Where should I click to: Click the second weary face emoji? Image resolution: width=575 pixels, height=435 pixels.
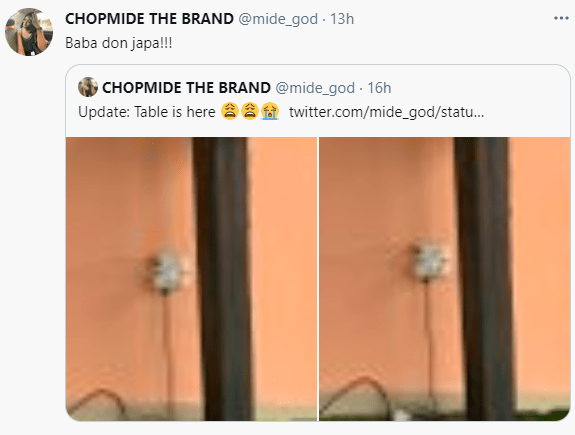pos(250,111)
